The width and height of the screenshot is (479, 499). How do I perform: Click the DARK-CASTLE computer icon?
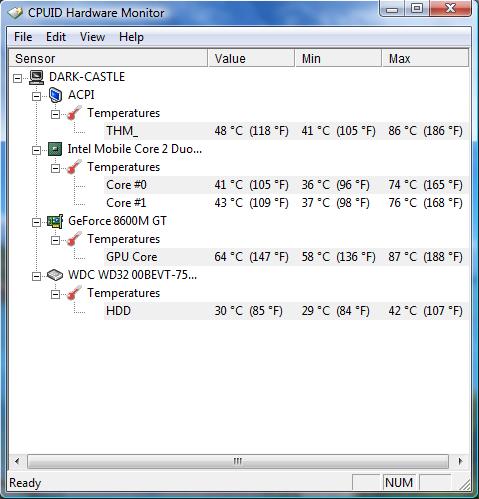pos(36,77)
